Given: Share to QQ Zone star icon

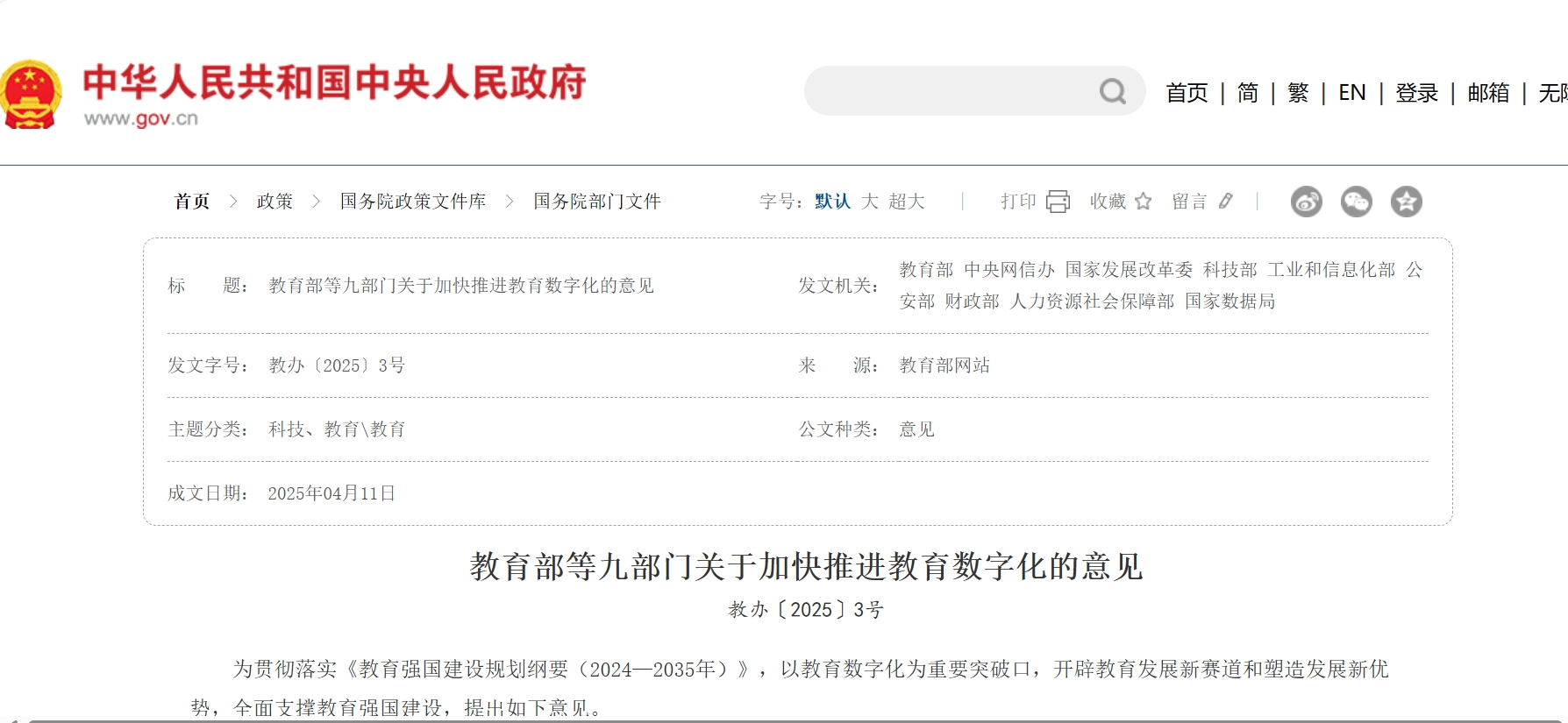Looking at the screenshot, I should (1406, 202).
